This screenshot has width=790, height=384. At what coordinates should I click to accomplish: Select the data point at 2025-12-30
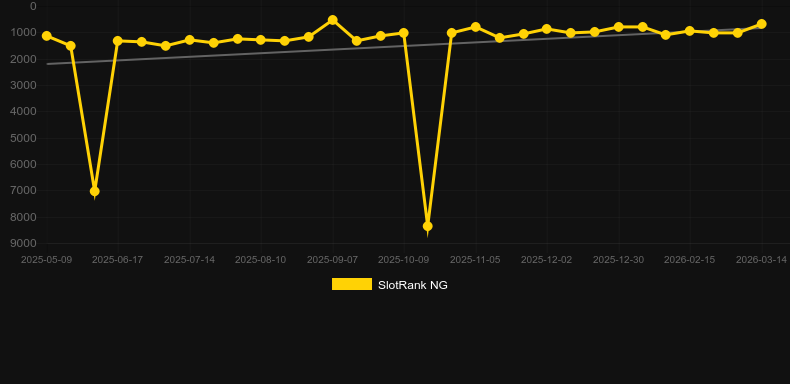(x=619, y=27)
